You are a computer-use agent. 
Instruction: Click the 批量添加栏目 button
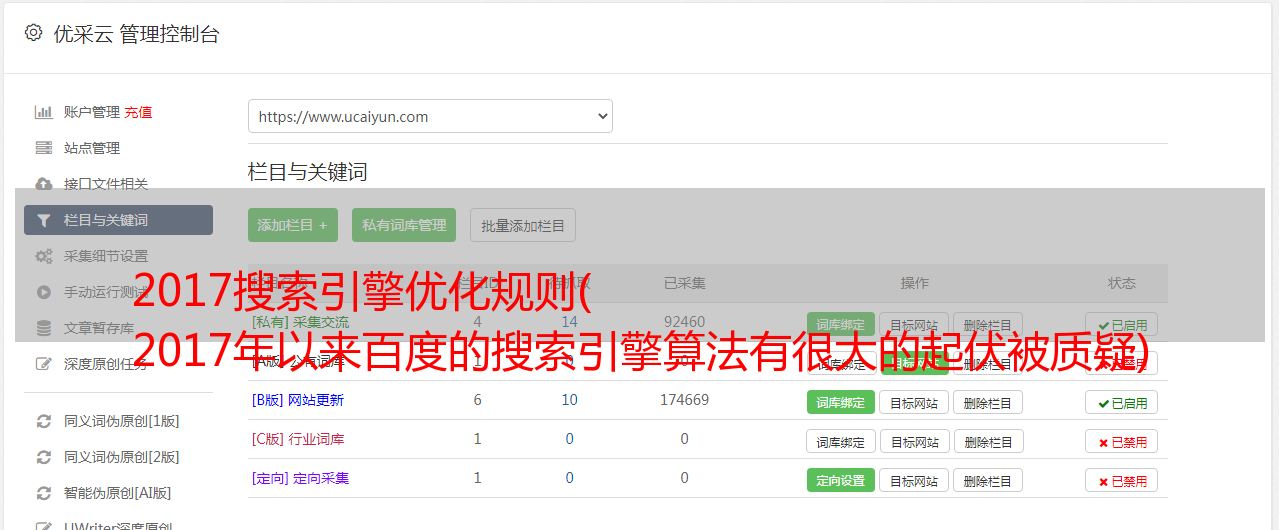(523, 225)
